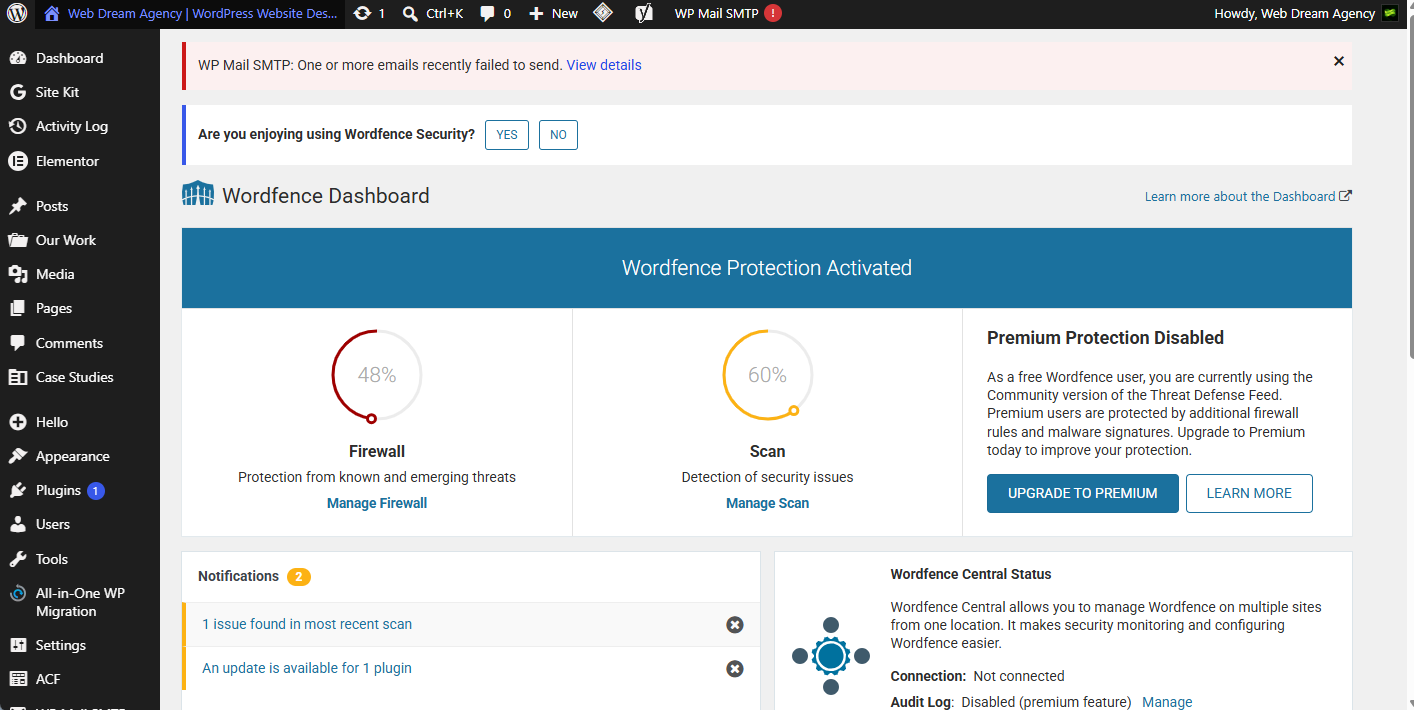Click the LEARN MORE button
This screenshot has width=1414, height=710.
click(1249, 493)
